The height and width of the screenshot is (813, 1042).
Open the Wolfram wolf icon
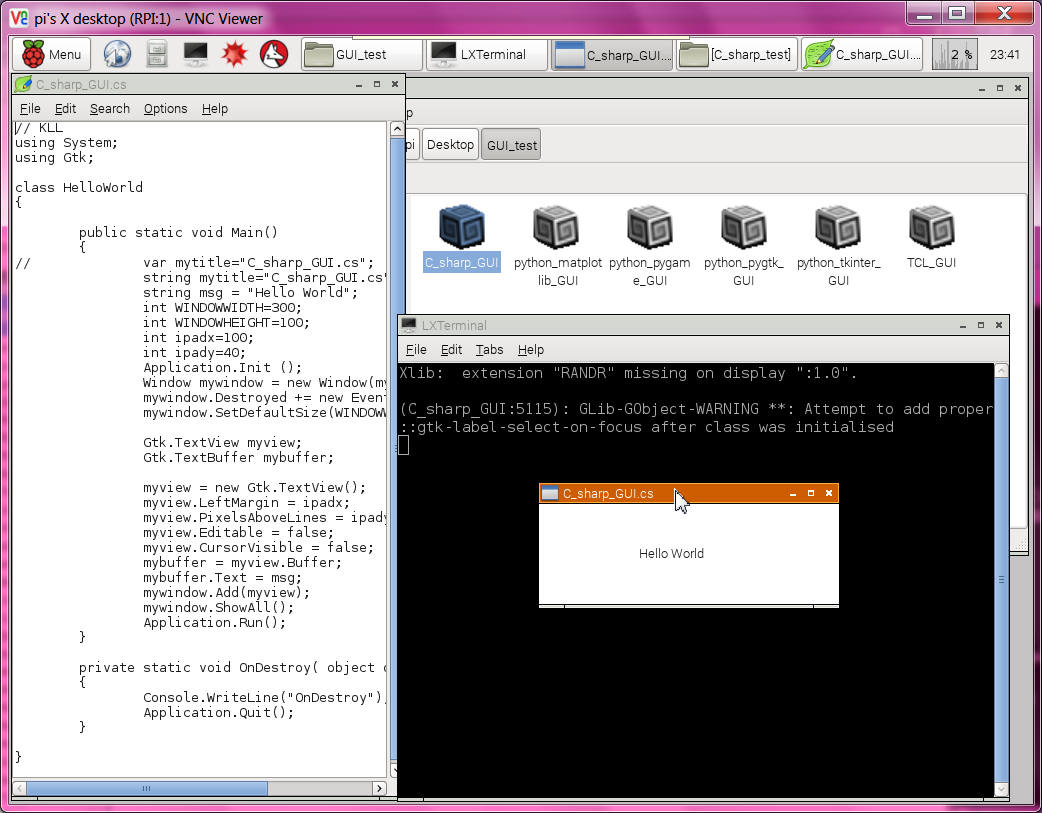[272, 55]
